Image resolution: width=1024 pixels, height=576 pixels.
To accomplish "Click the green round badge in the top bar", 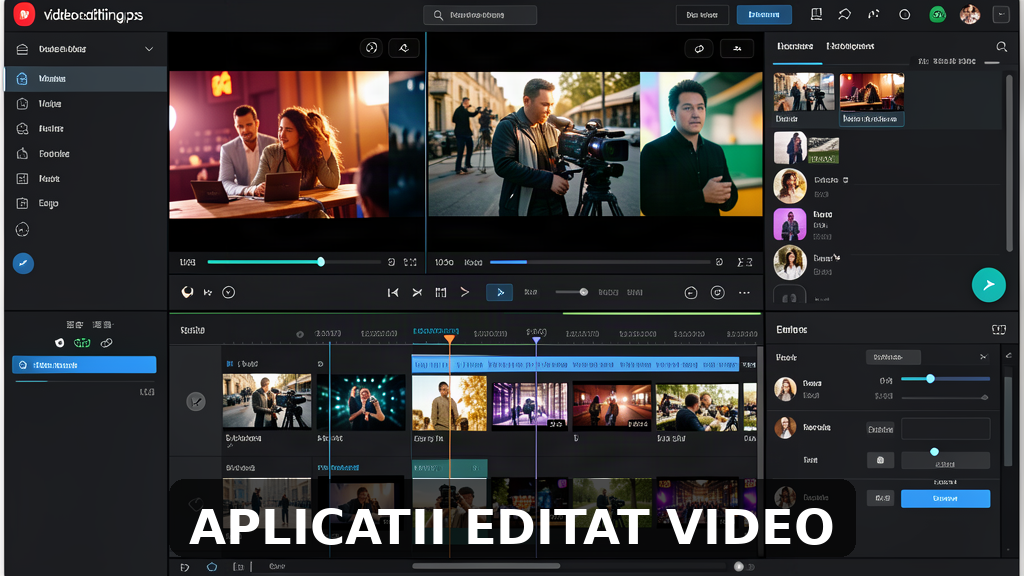I will click(937, 14).
